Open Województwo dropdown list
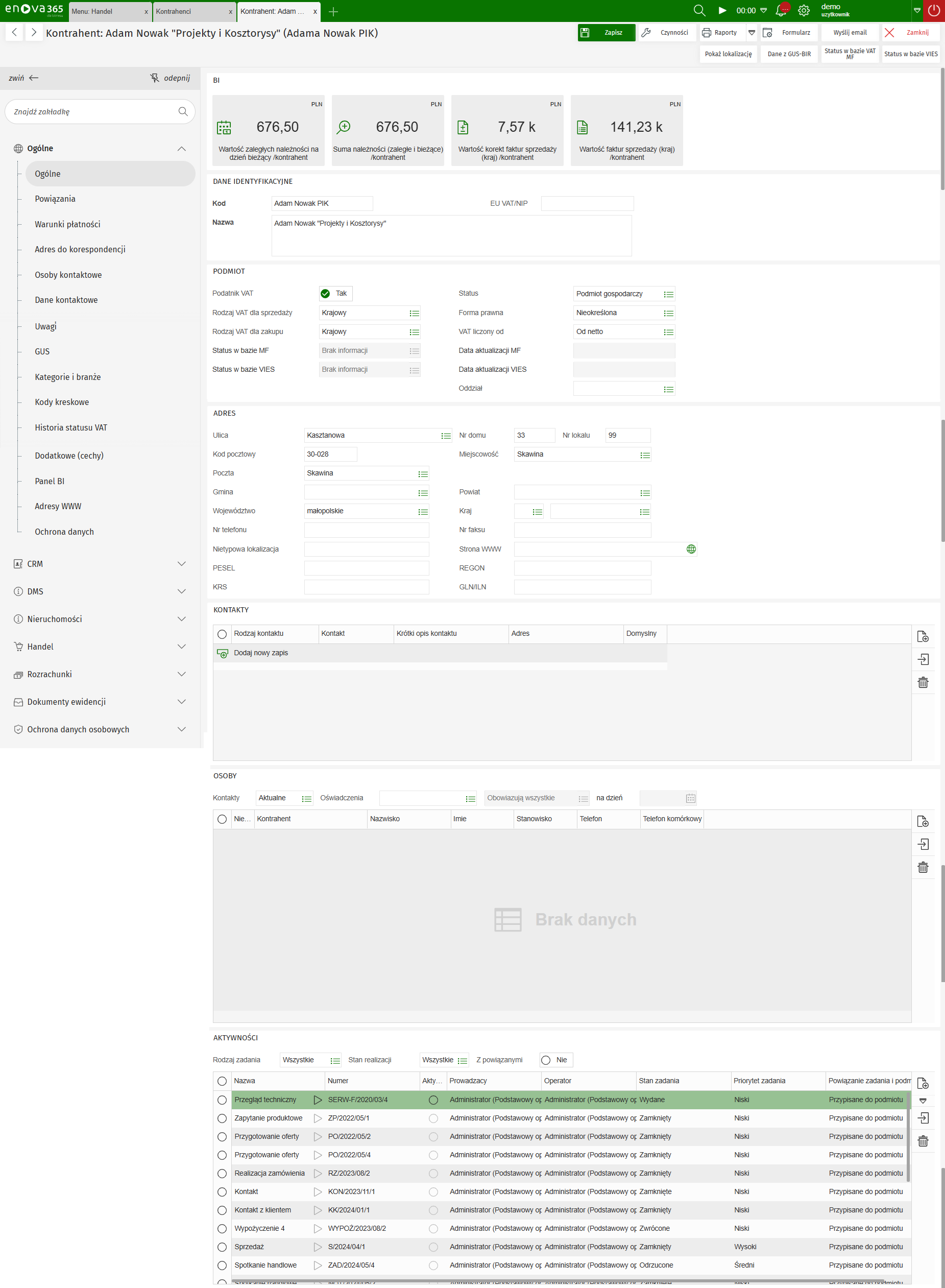The height and width of the screenshot is (1288, 945). (x=423, y=512)
